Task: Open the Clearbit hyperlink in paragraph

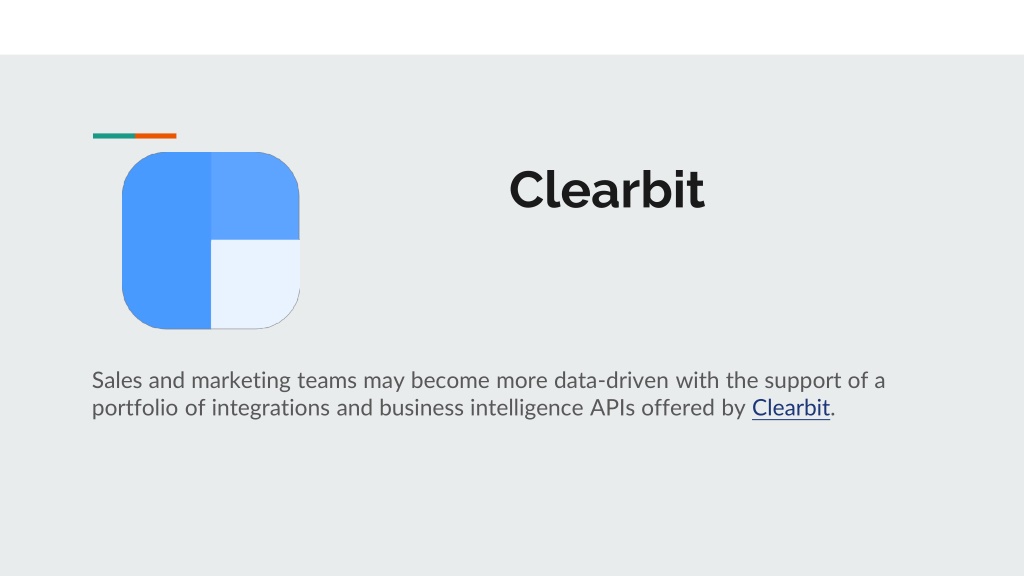Action: 791,408
